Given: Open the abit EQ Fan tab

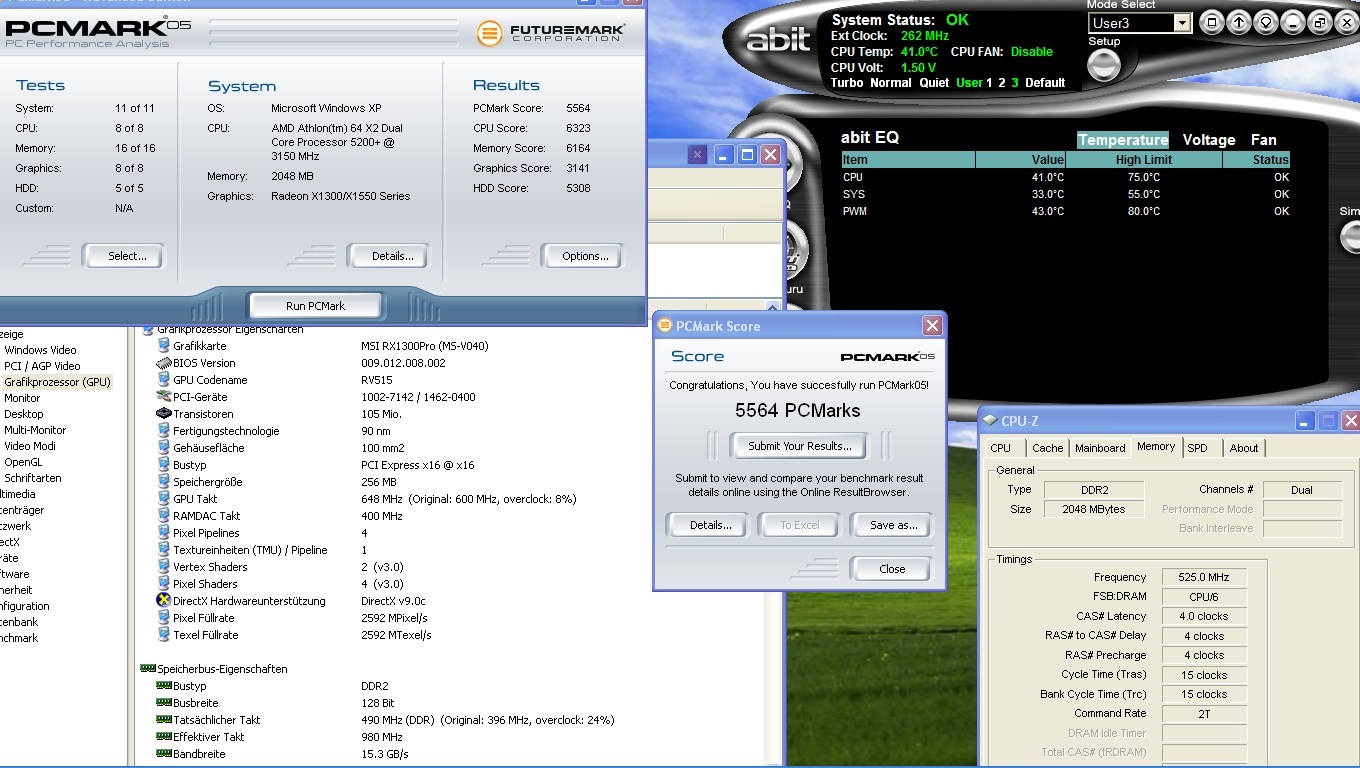Looking at the screenshot, I should (1264, 140).
